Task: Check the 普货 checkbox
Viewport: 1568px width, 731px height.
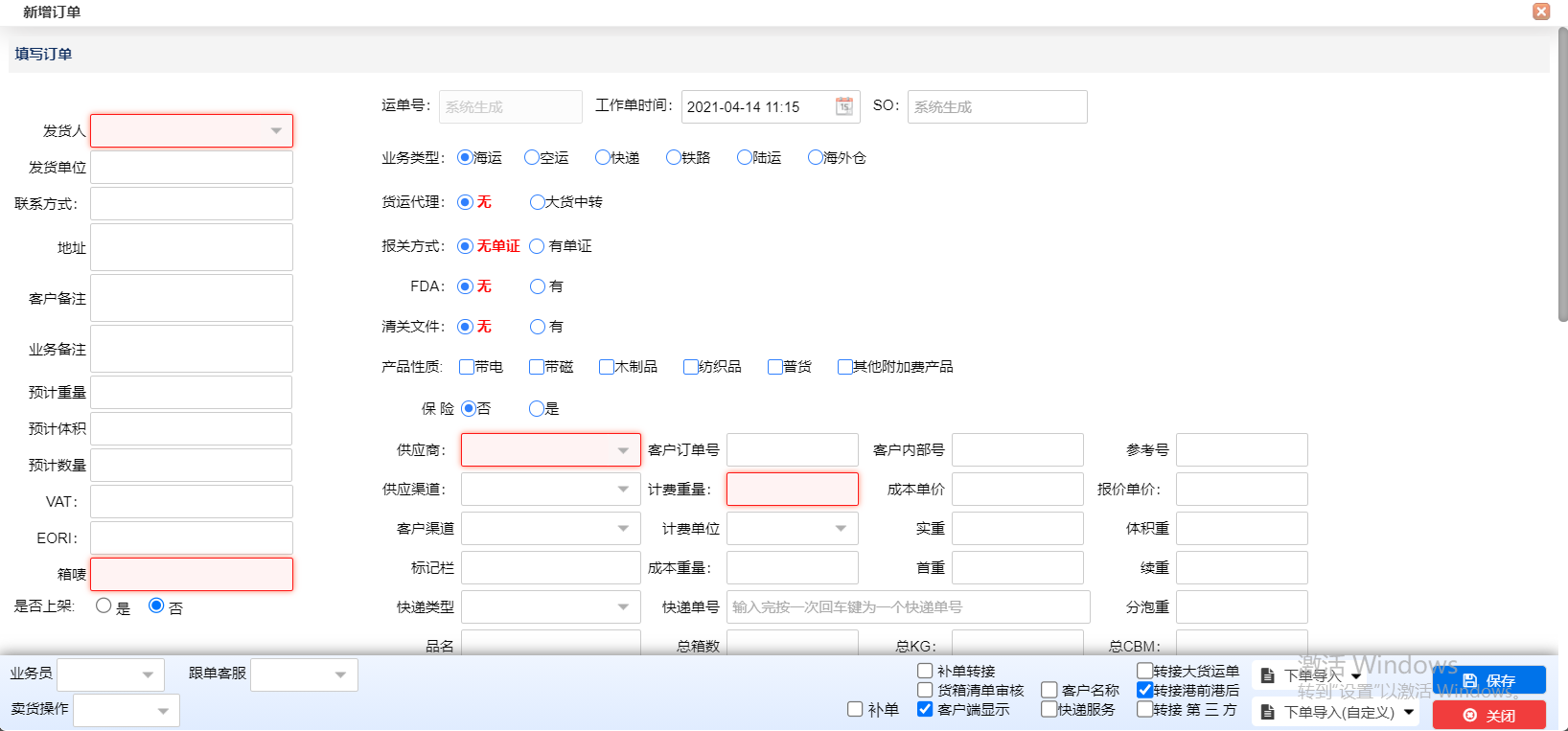Action: pyautogui.click(x=775, y=367)
